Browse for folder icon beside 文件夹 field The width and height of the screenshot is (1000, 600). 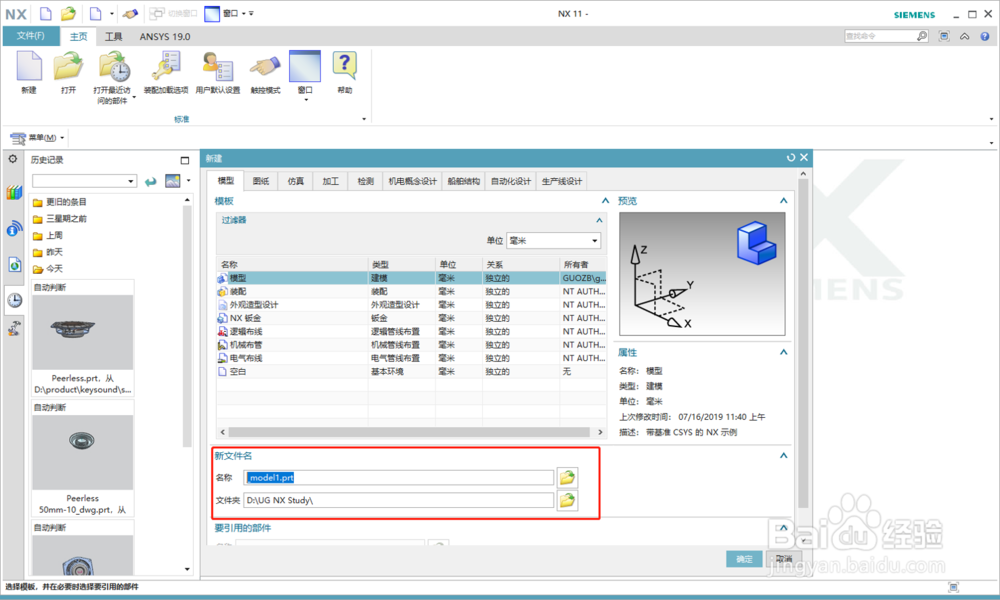(x=567, y=501)
